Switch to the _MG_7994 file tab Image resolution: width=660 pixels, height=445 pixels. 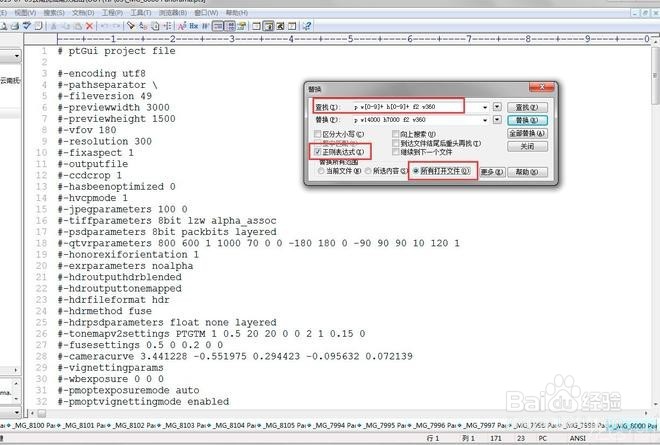click(x=332, y=426)
